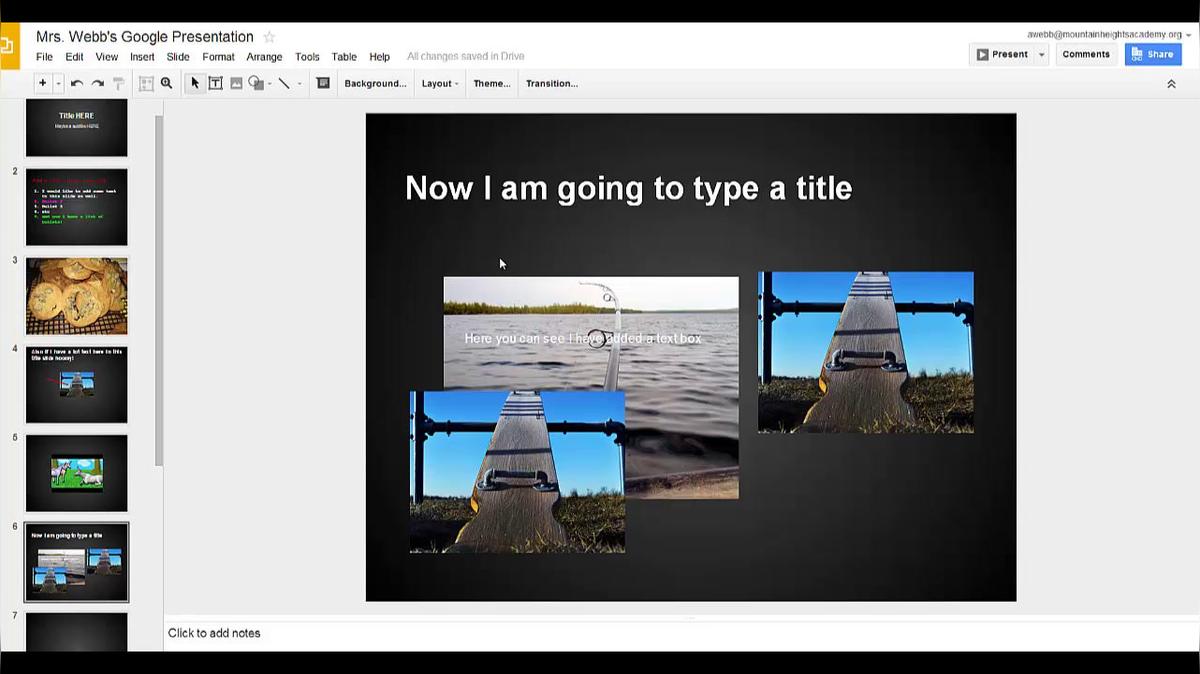1200x674 pixels.
Task: Open the Arrange menu
Action: 264,57
